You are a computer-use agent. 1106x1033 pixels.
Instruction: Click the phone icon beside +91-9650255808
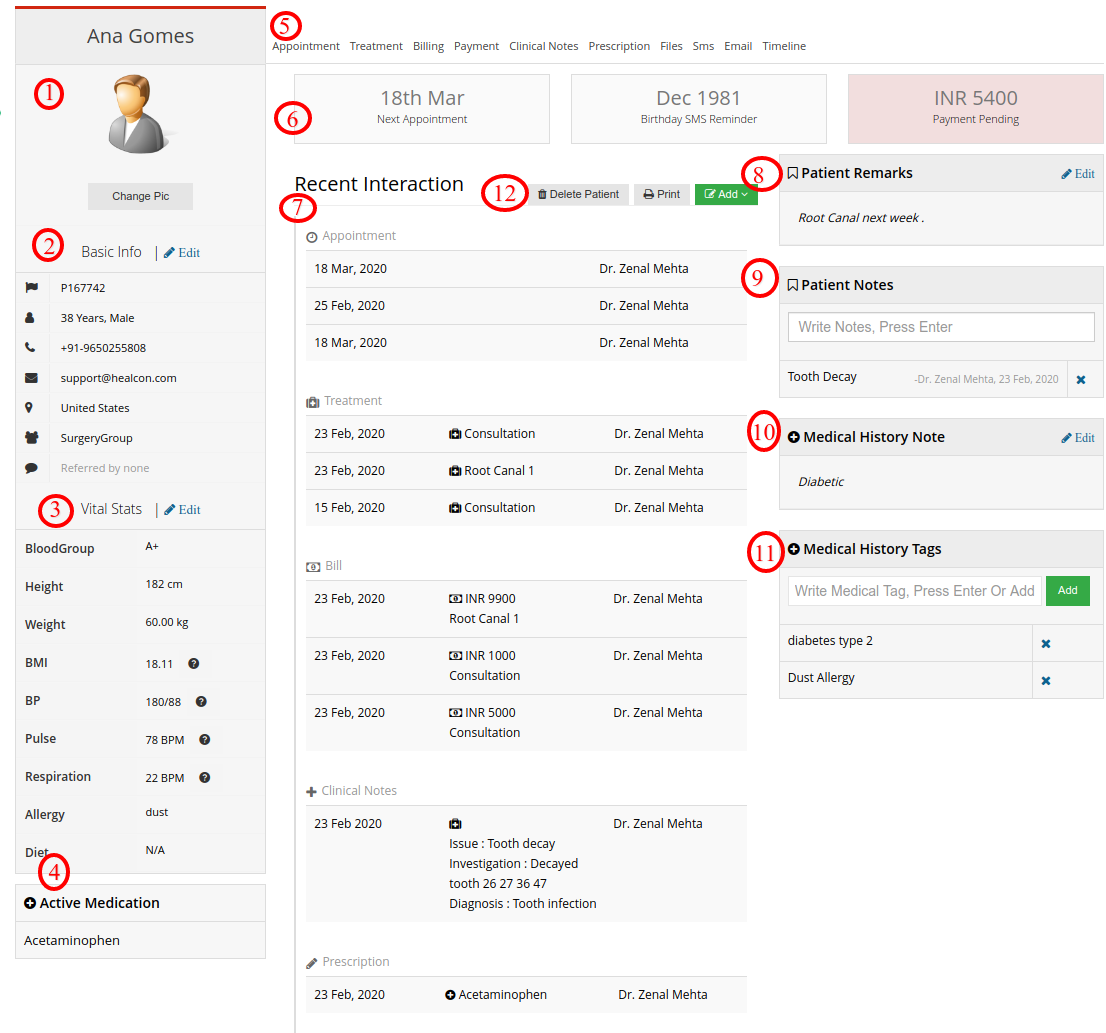point(30,348)
